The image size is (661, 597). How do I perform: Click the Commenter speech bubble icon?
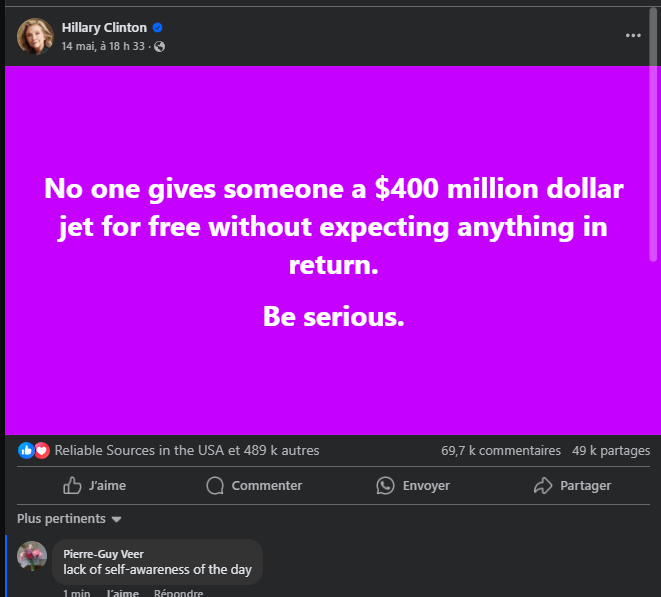[214, 486]
